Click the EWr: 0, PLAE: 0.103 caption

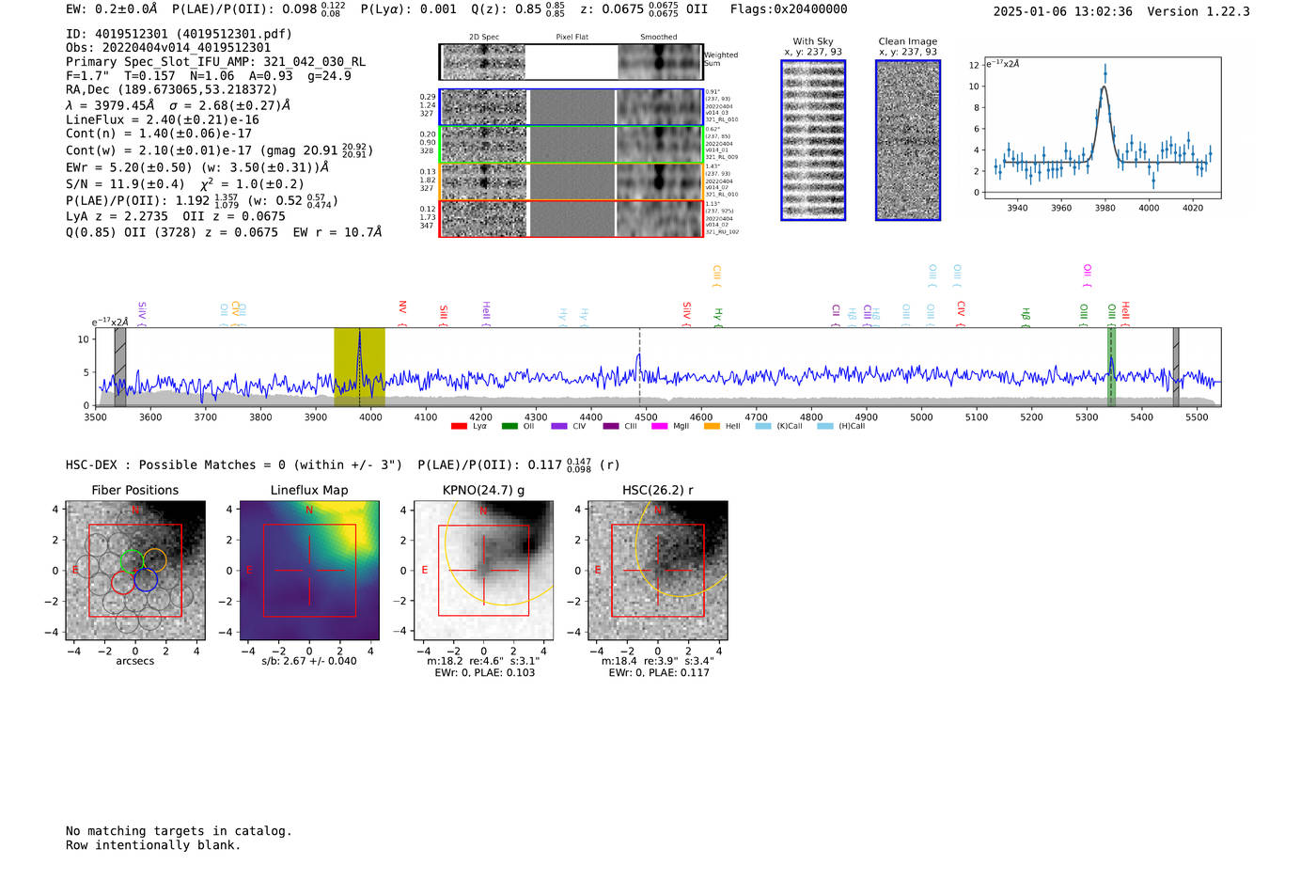(484, 673)
